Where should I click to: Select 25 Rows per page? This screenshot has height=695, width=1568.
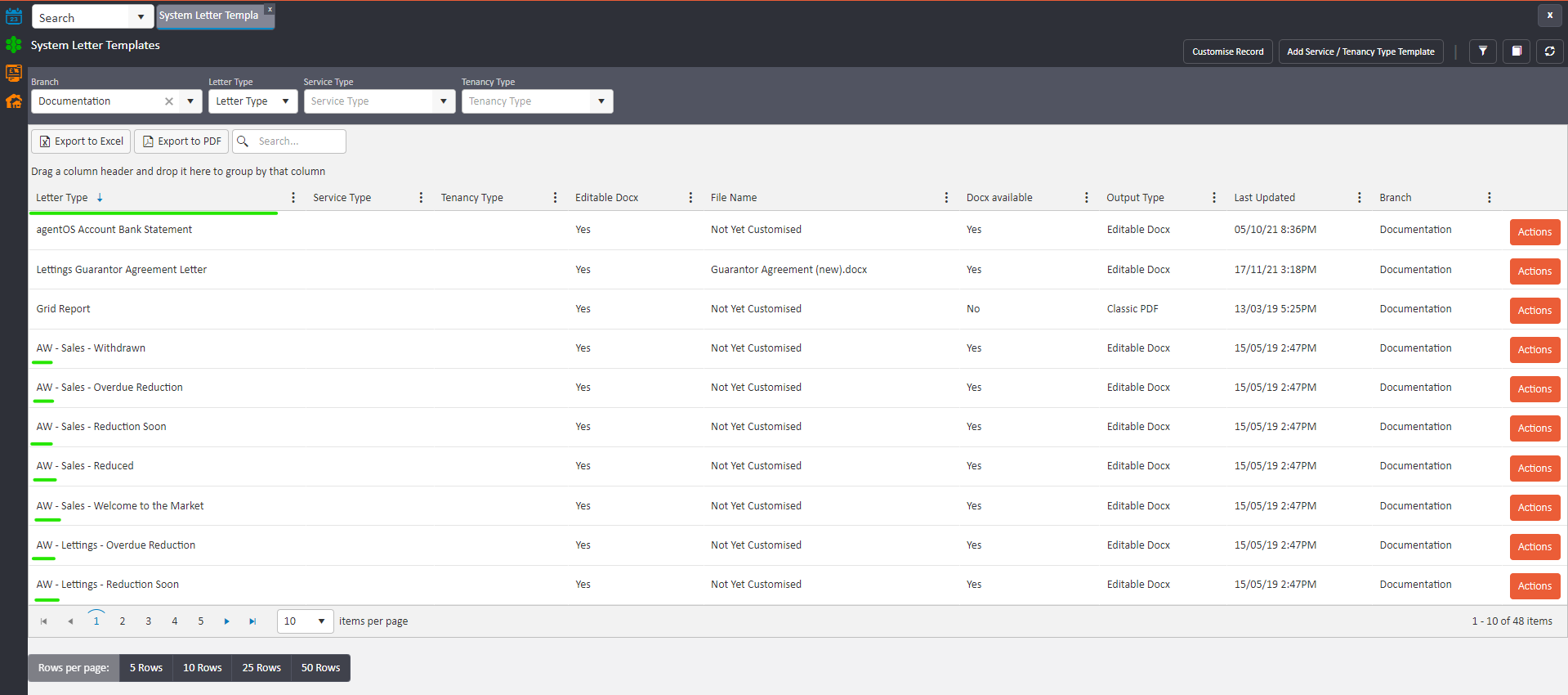[x=261, y=668]
